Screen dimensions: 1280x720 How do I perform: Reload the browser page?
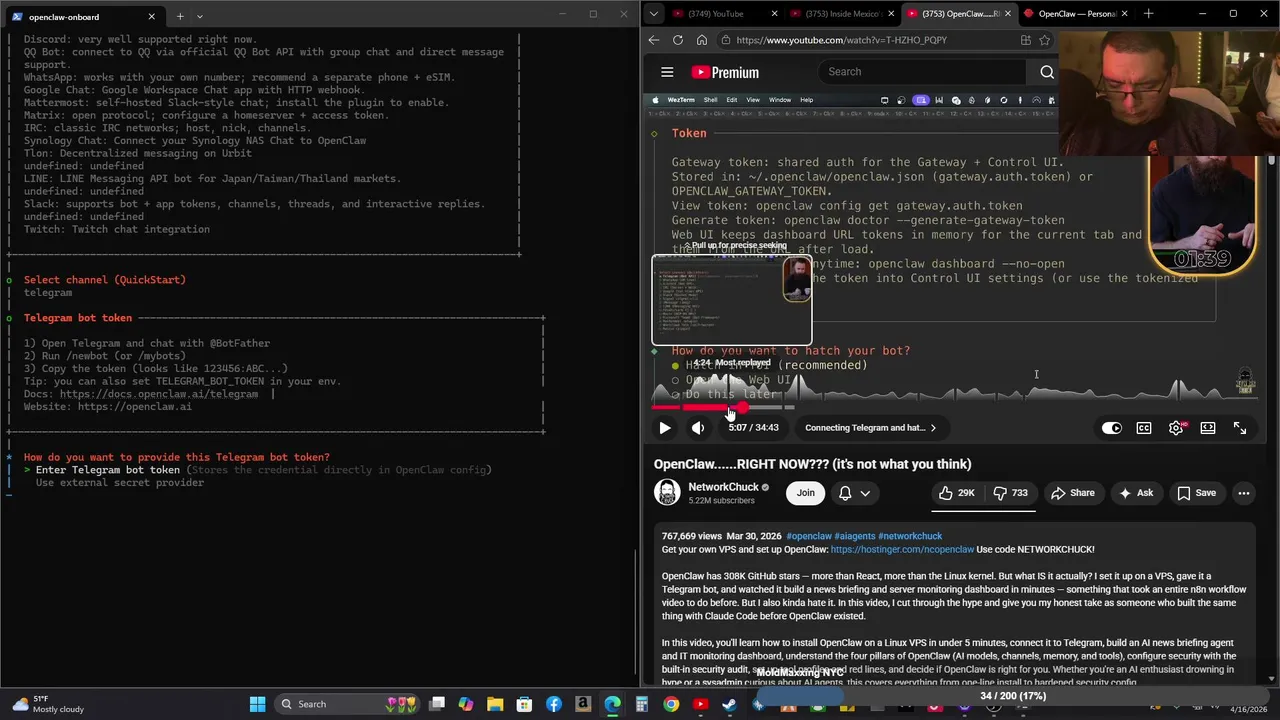click(678, 40)
